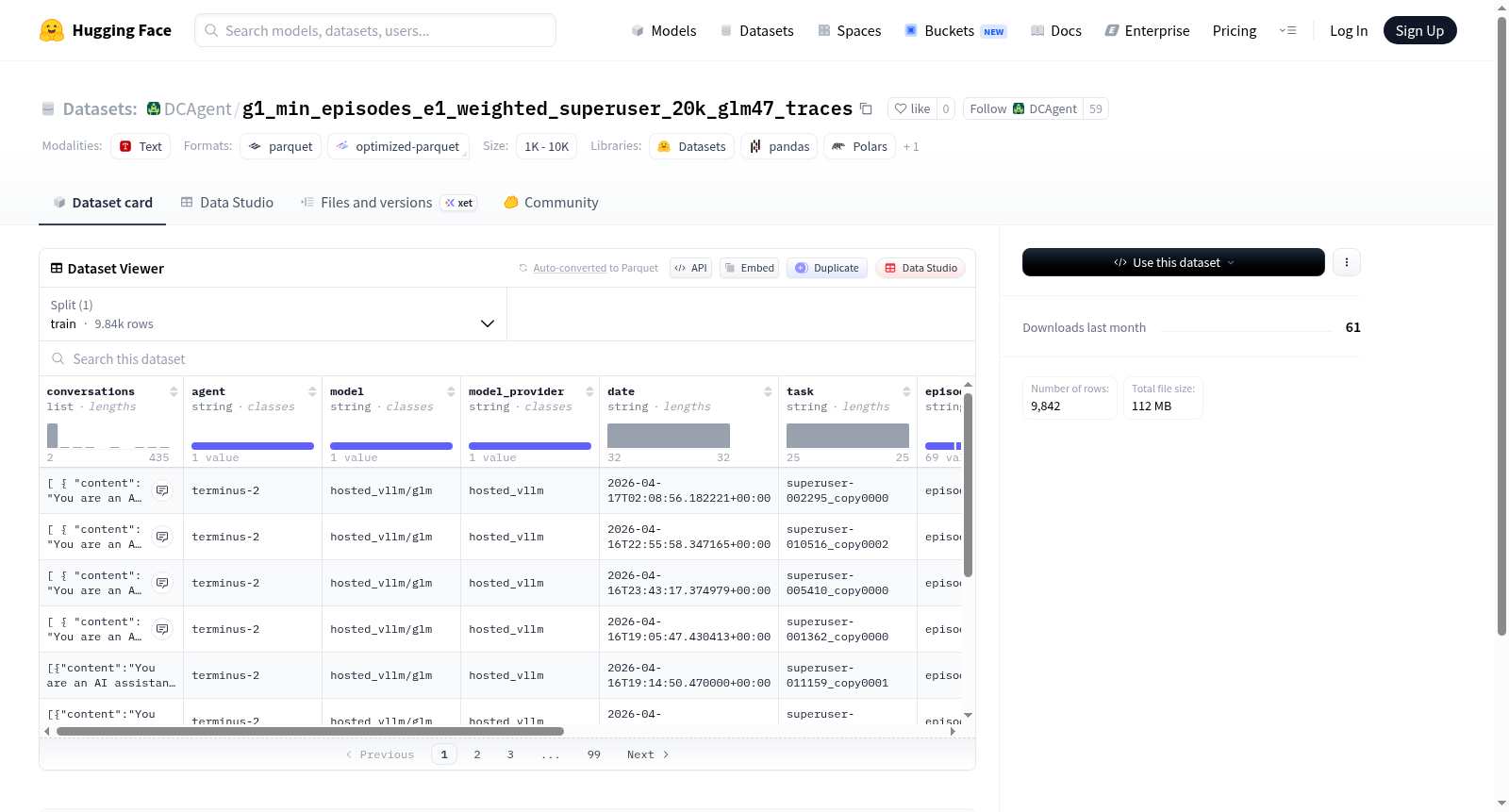Click the Text modality tag
The width and height of the screenshot is (1509, 812).
pyautogui.click(x=141, y=146)
